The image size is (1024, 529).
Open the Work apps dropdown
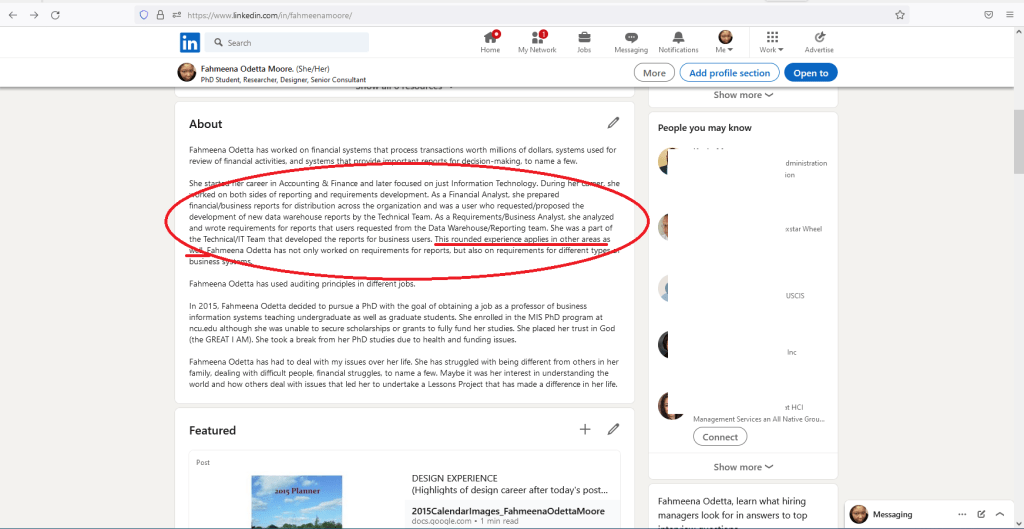(771, 42)
